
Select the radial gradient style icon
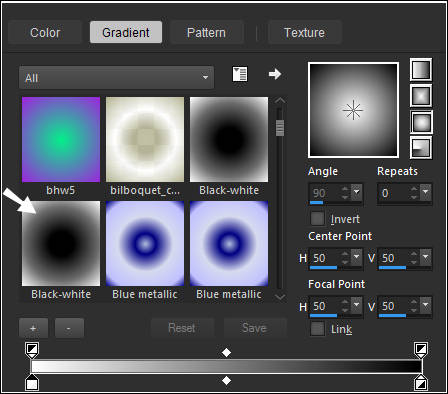(421, 148)
